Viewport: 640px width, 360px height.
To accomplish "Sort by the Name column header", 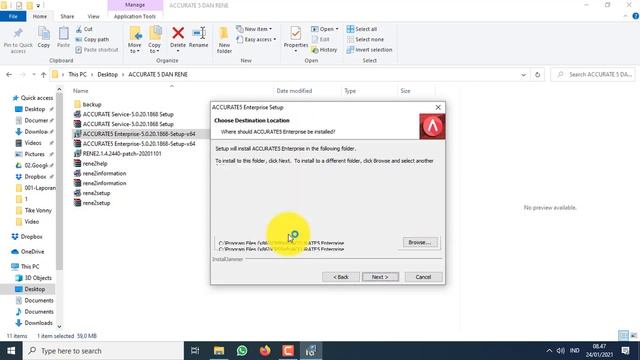I will pos(80,91).
